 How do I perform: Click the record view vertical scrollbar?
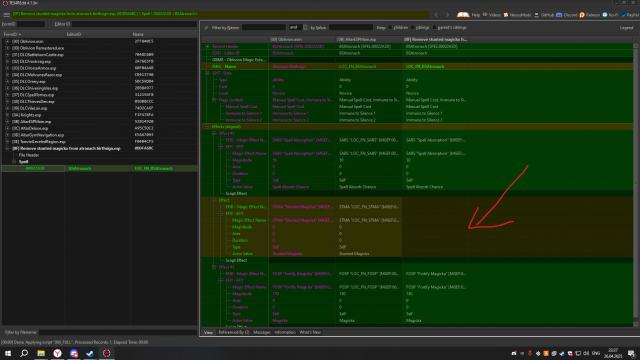(636, 184)
